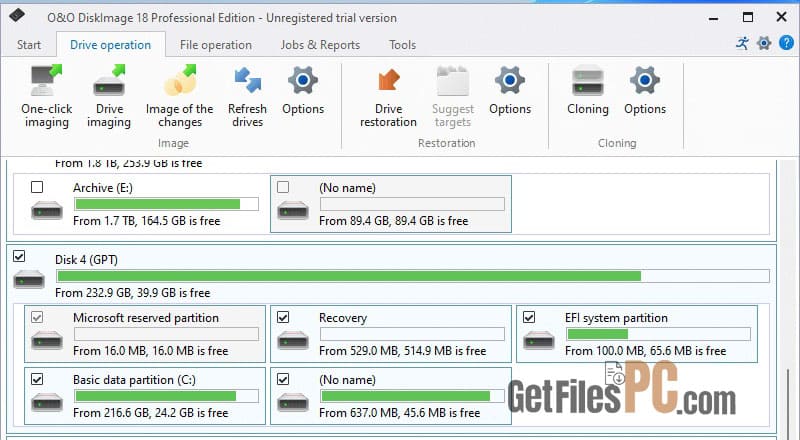
Task: Check the Archive (E:) checkbox
Action: [37, 187]
